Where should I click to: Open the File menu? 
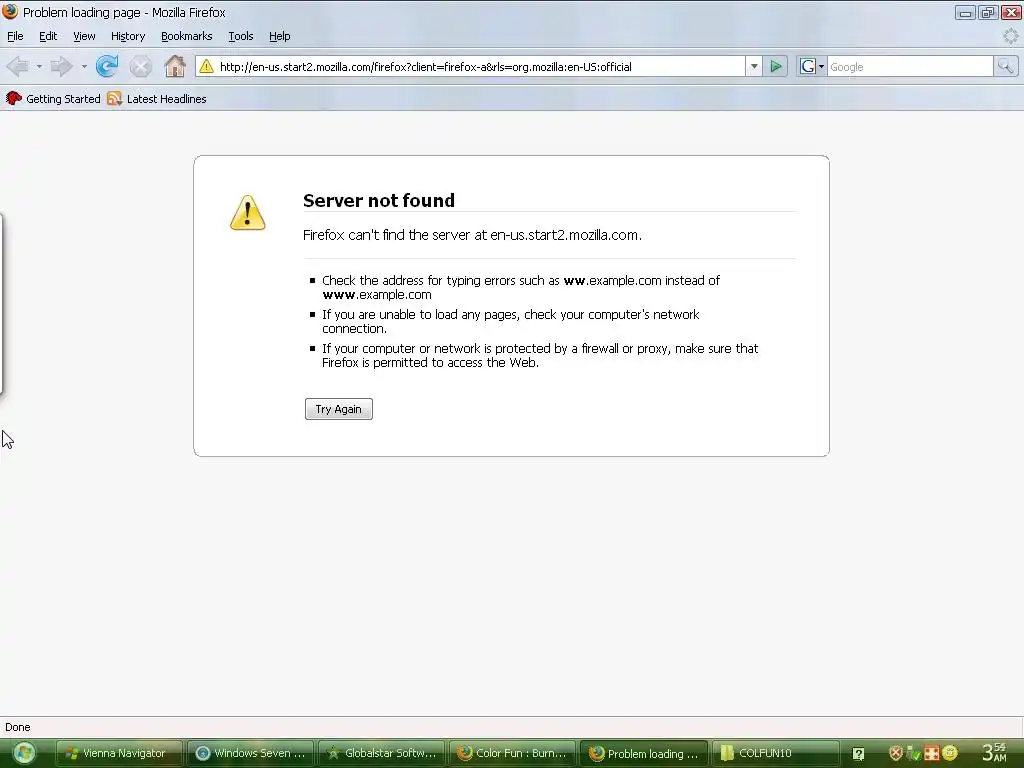pos(15,36)
